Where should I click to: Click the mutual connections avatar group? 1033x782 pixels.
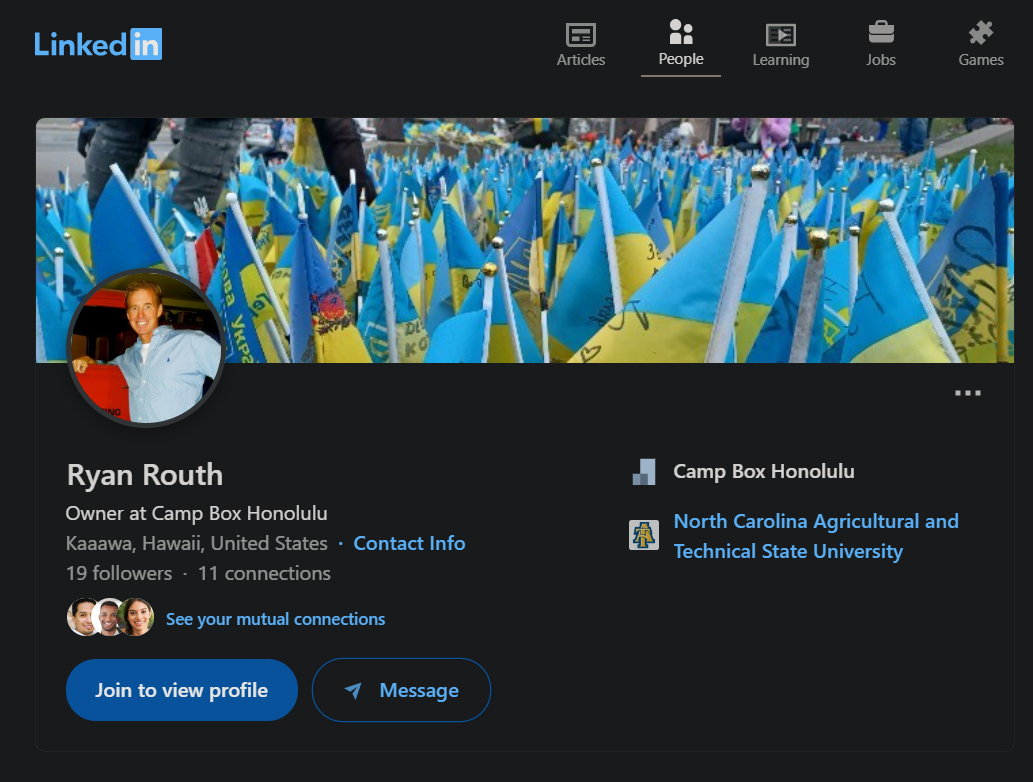pos(111,617)
